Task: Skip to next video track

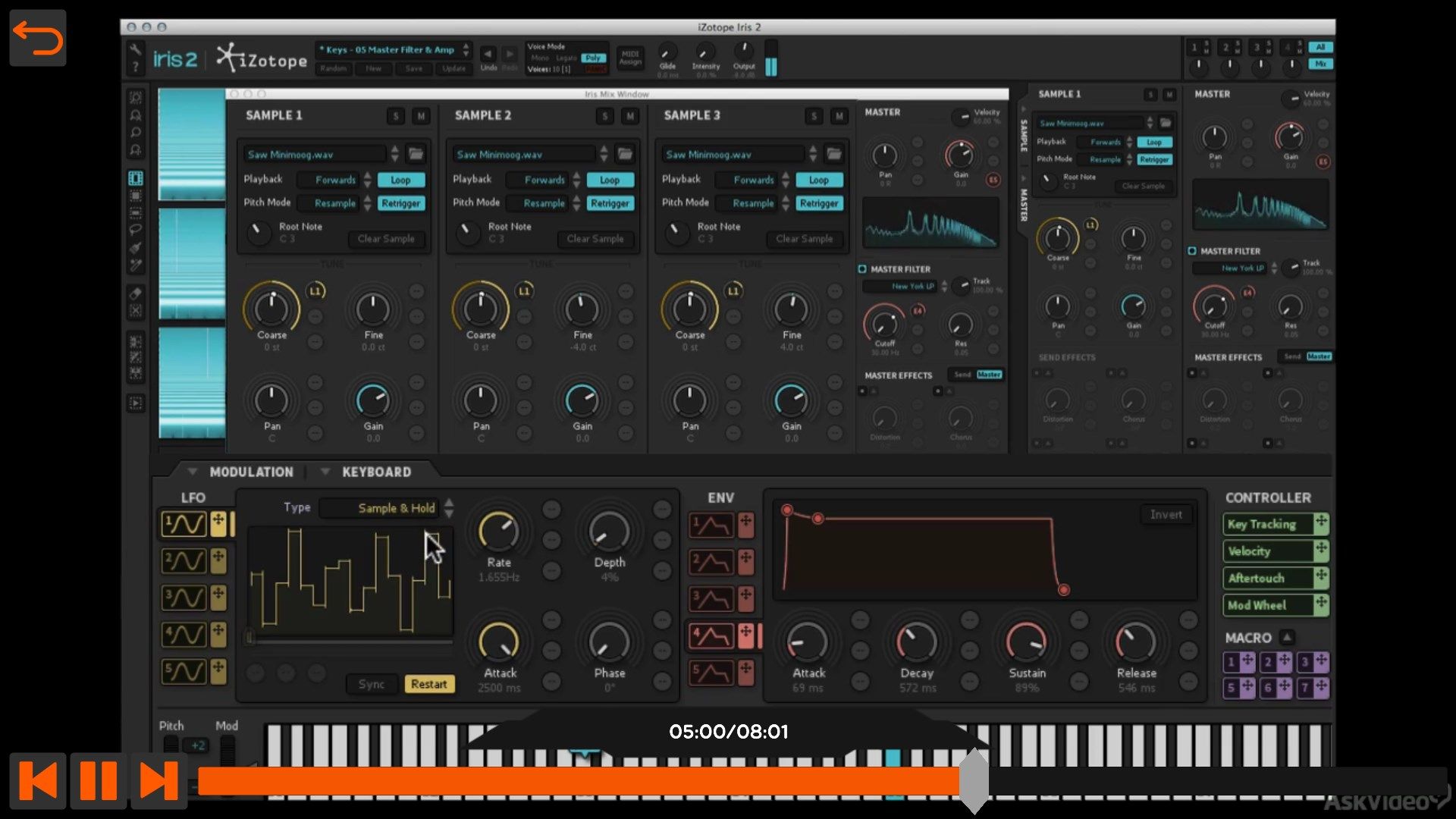Action: [158, 780]
